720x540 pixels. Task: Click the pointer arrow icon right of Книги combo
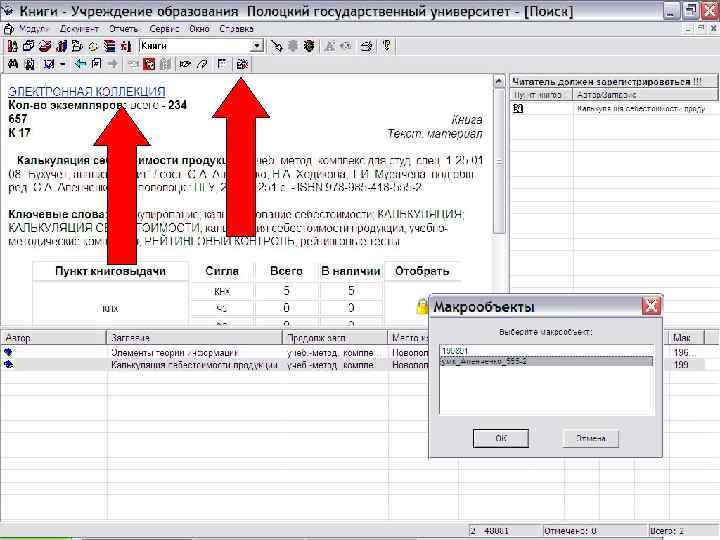(x=276, y=46)
